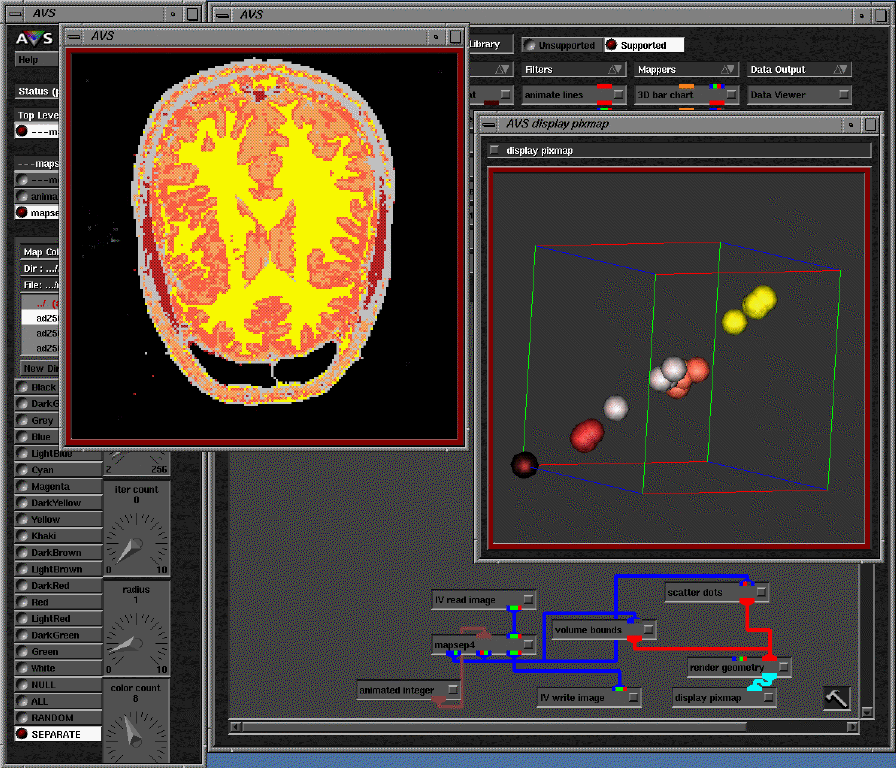
Task: Select the Unsupported library radio button
Action: tap(530, 45)
